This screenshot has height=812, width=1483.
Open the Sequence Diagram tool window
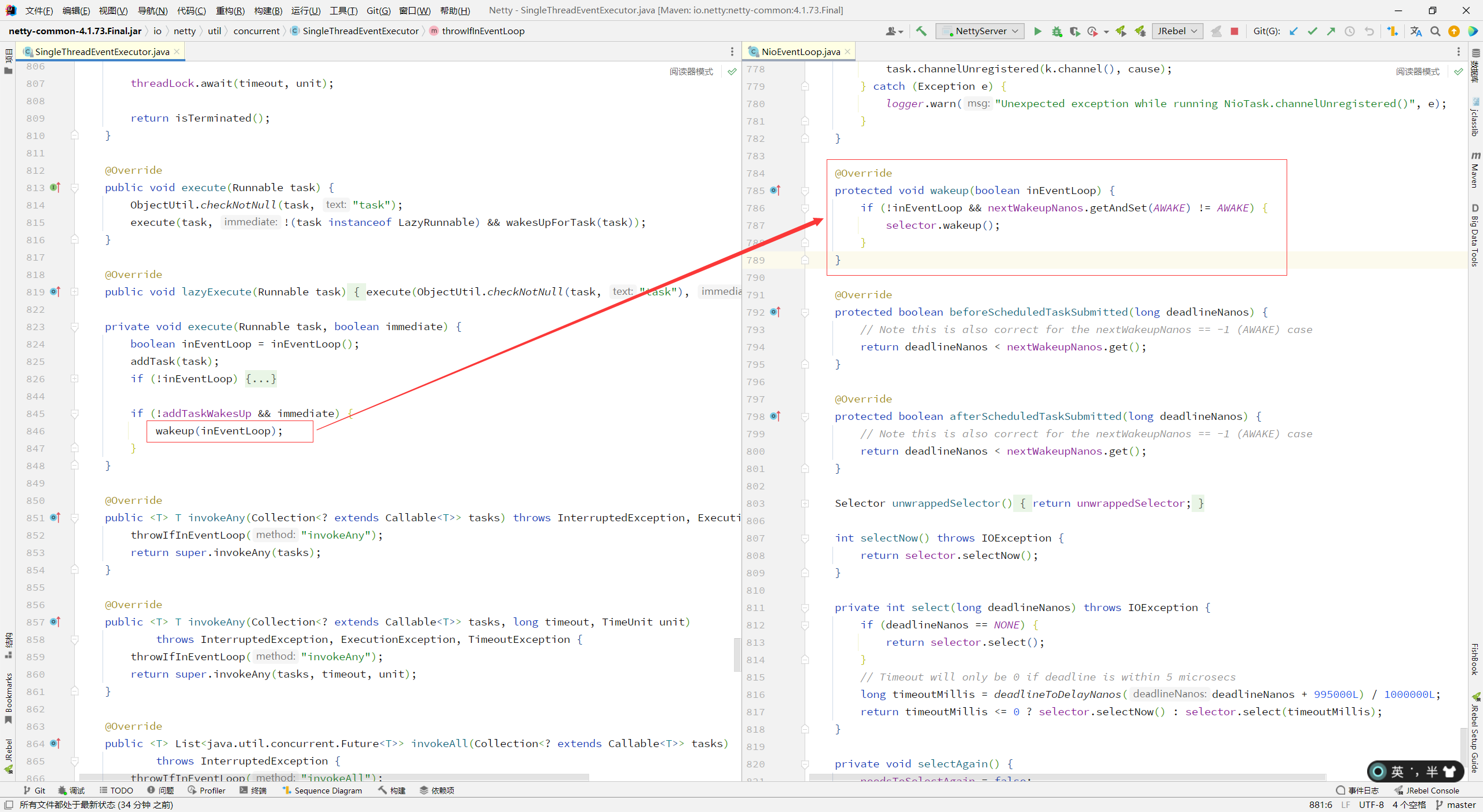[x=322, y=790]
